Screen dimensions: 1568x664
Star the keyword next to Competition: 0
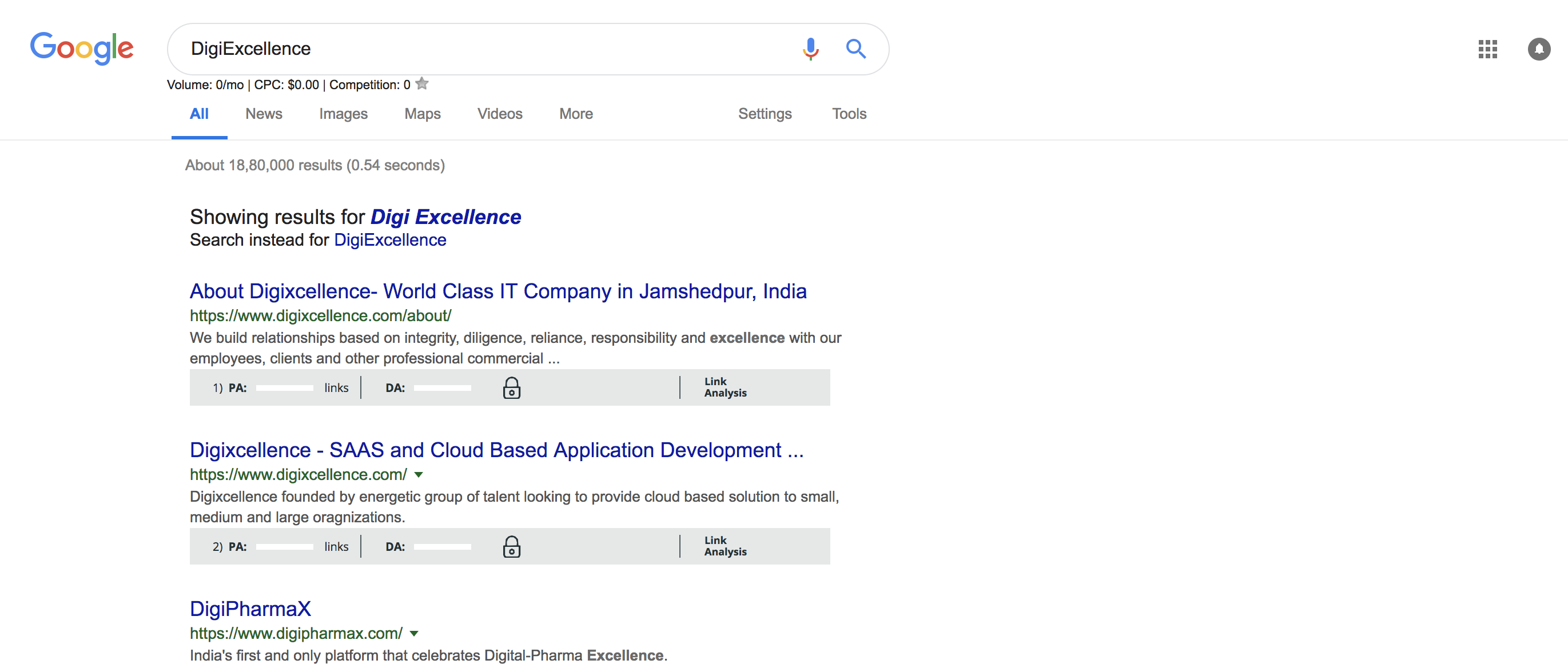(x=422, y=84)
